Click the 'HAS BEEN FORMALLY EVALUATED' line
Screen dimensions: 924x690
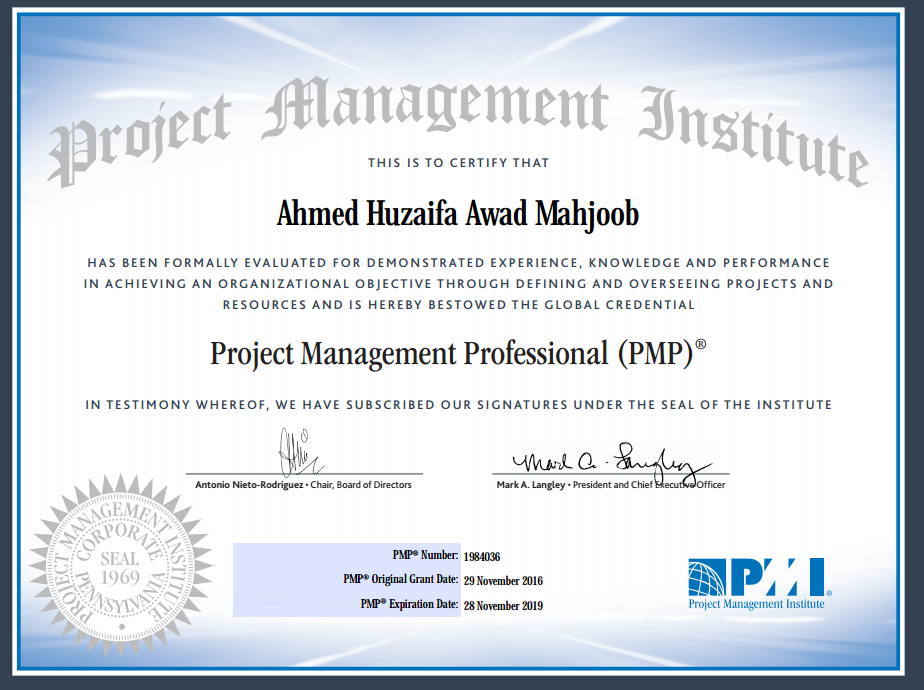click(458, 263)
